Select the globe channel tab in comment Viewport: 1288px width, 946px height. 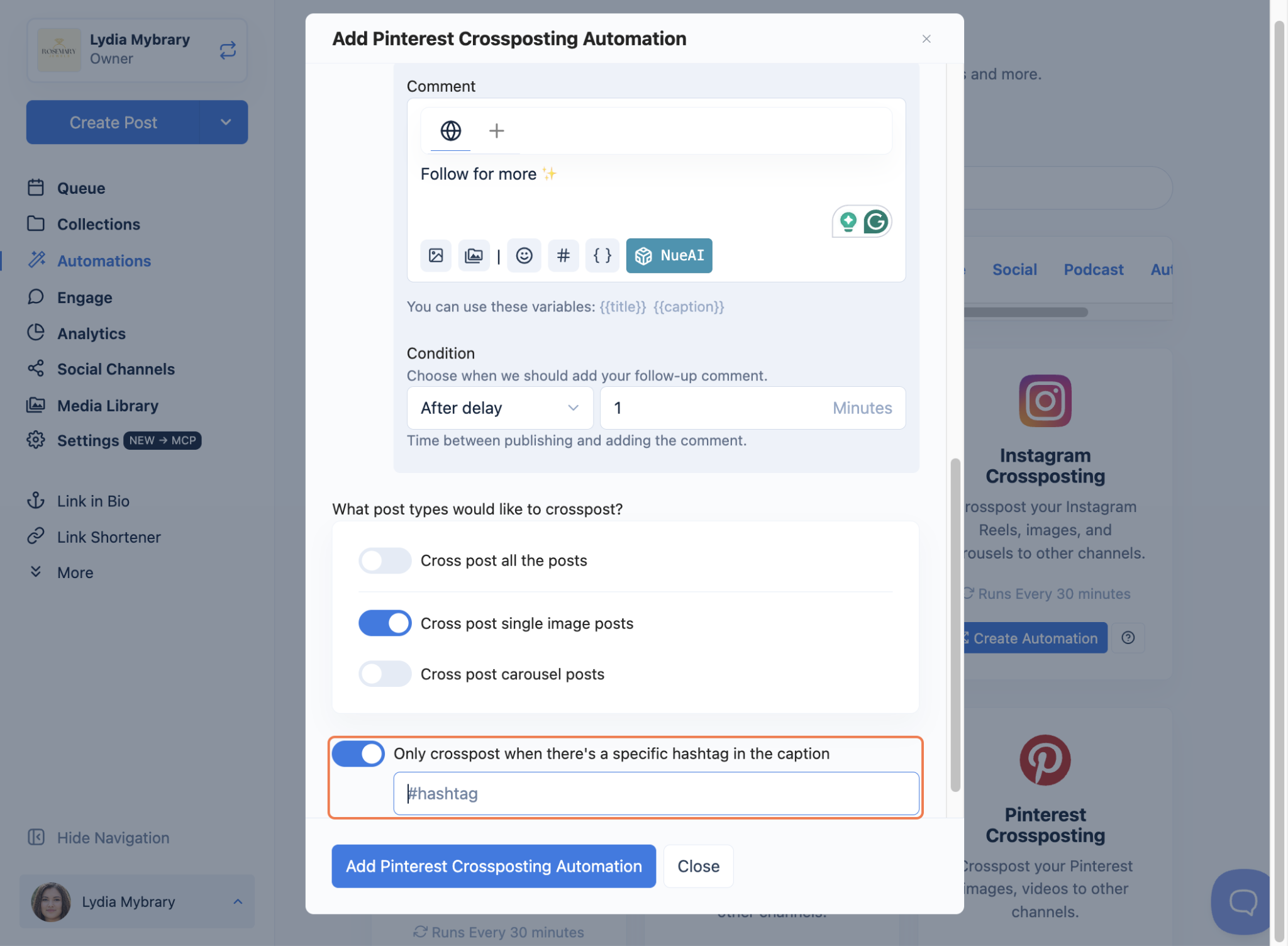[450, 131]
